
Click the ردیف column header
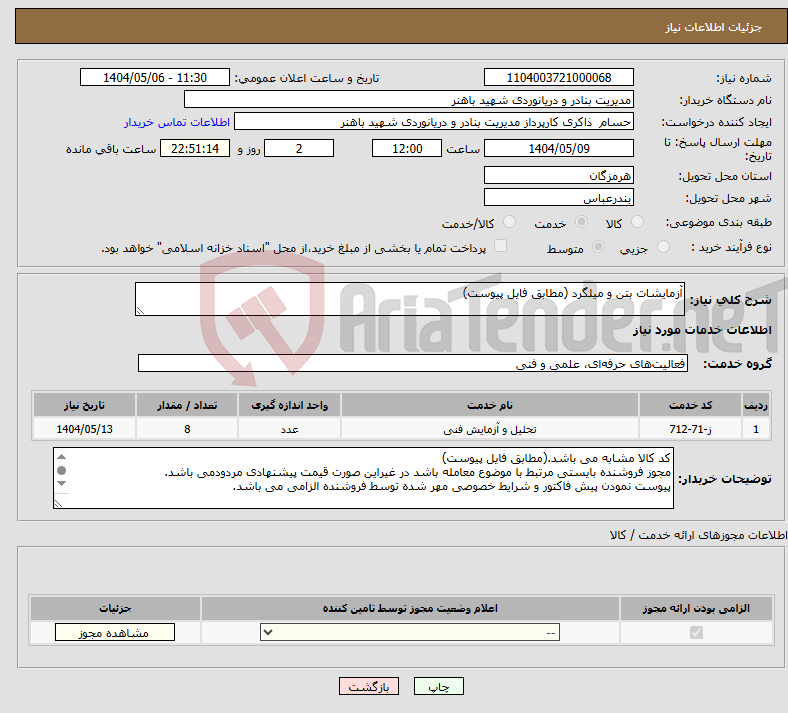[756, 405]
